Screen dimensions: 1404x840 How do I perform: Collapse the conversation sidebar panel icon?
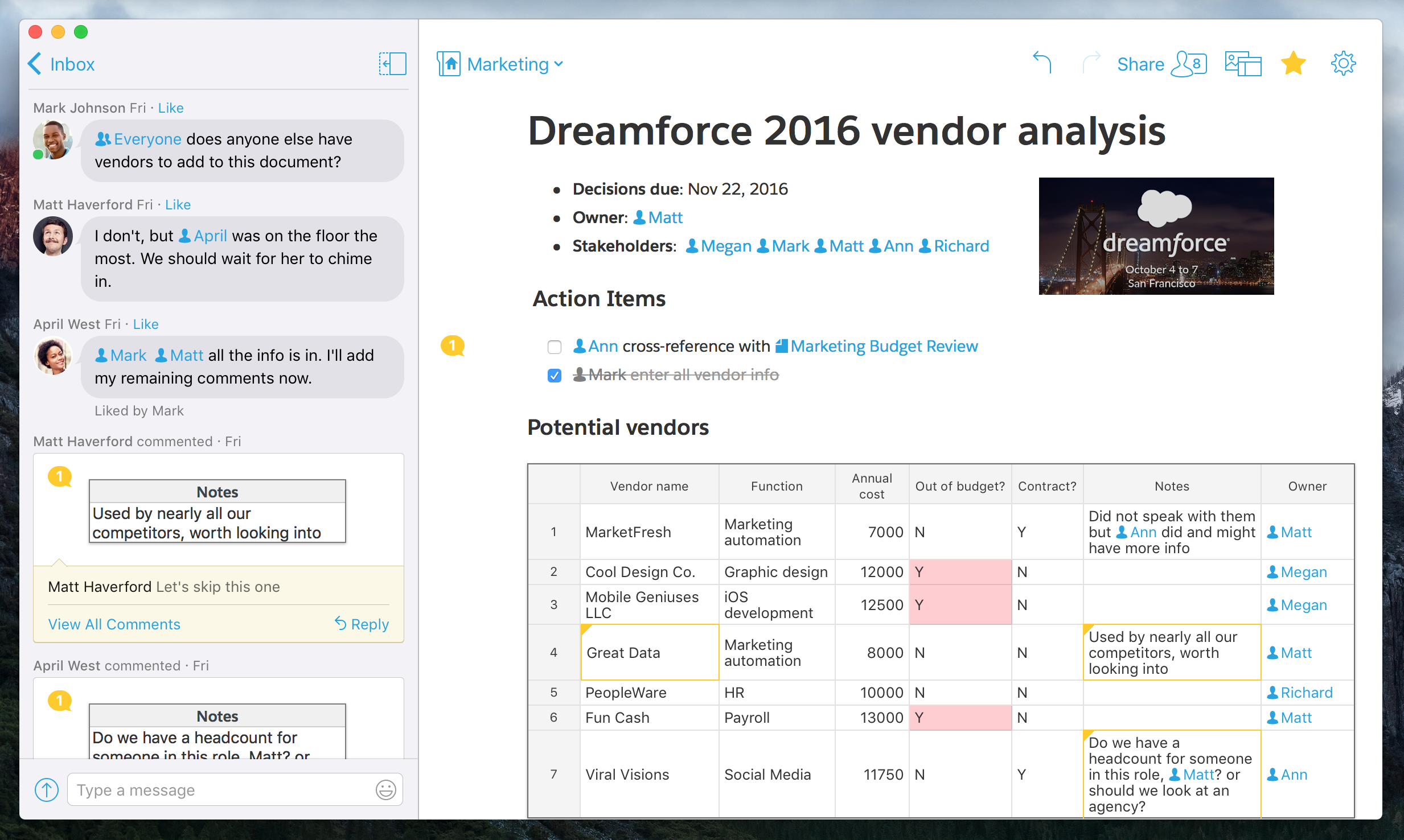click(392, 64)
